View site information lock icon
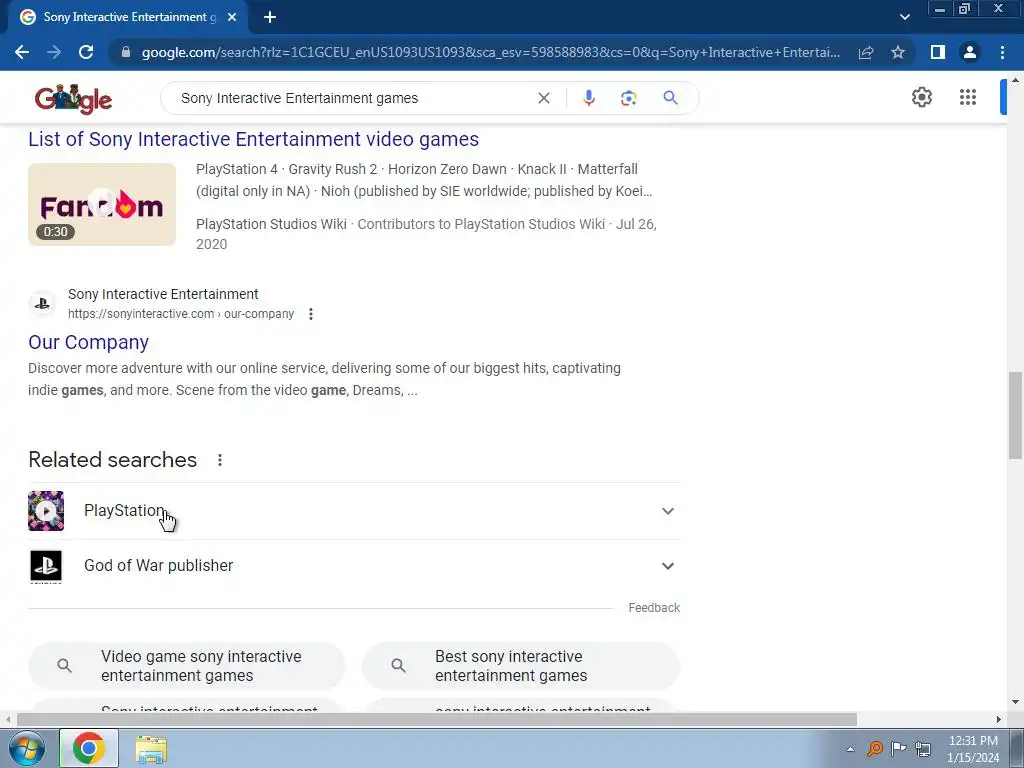The height and width of the screenshot is (768, 1024). coord(126,52)
